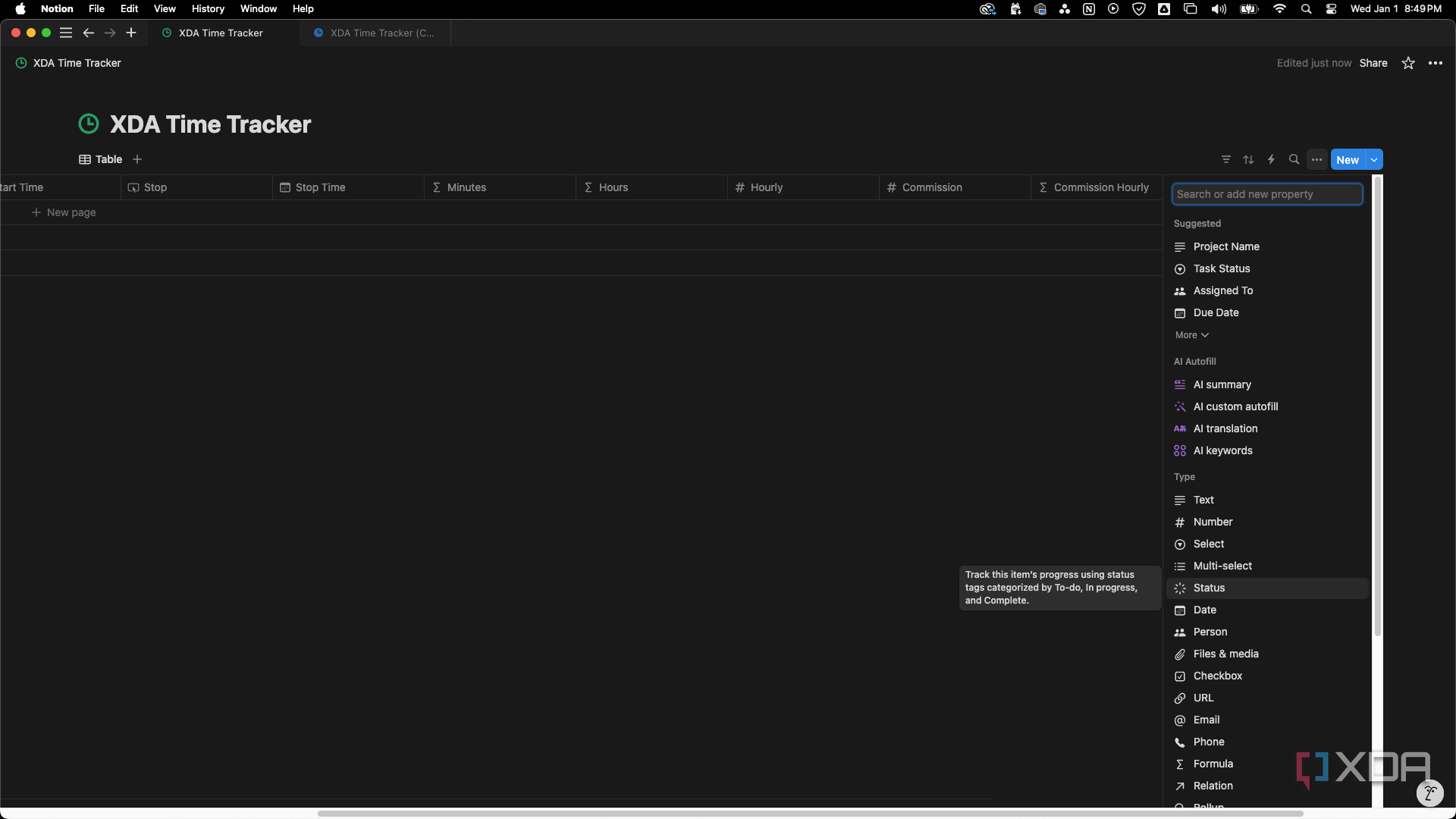Open the New button dropdown arrow
This screenshot has height=819, width=1456.
click(1374, 160)
